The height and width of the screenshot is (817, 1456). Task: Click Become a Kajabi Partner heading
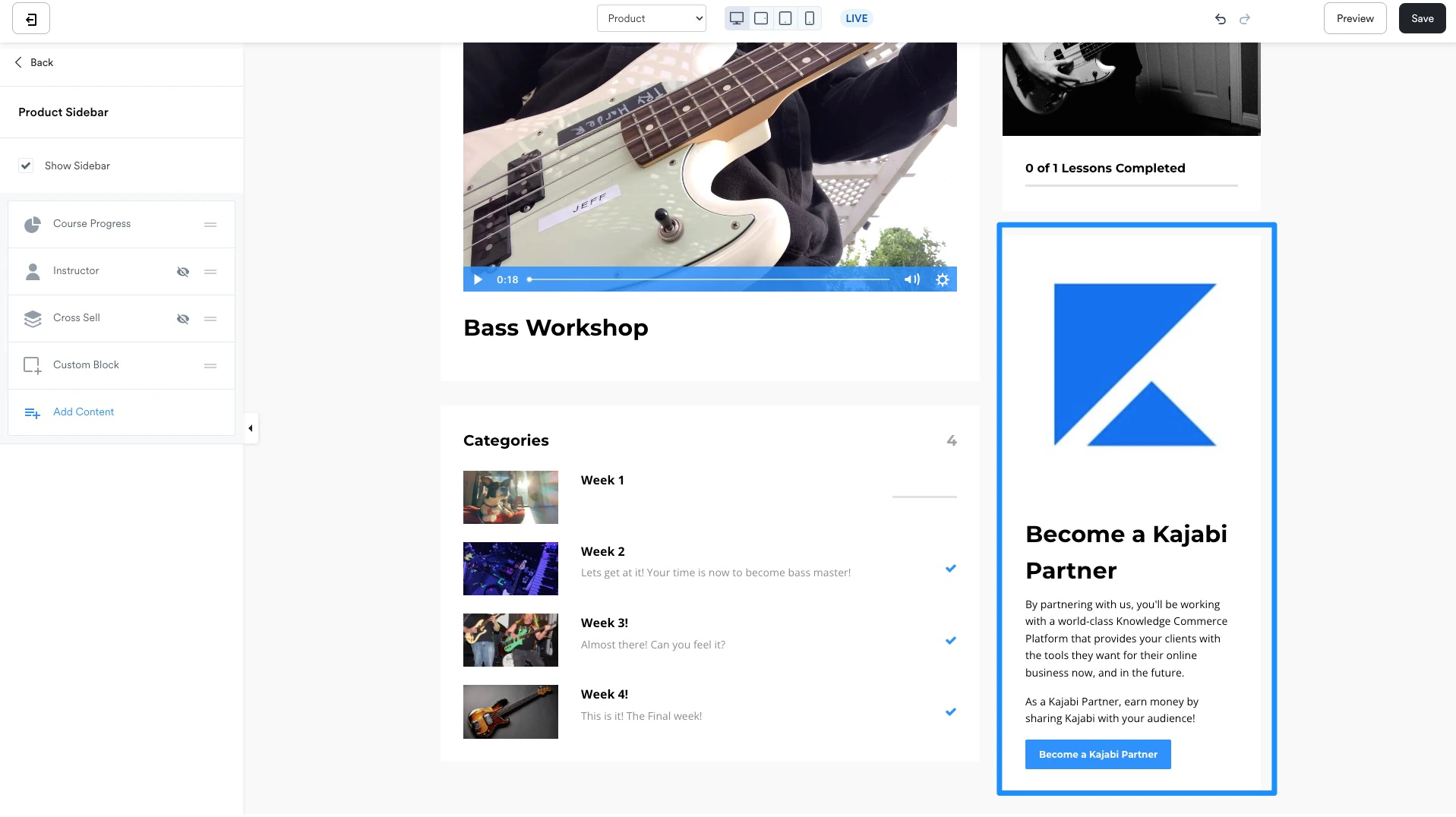coord(1126,552)
